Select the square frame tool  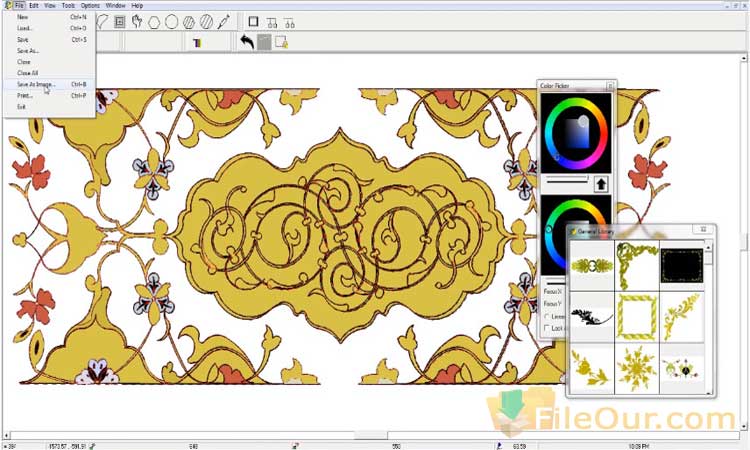[253, 21]
